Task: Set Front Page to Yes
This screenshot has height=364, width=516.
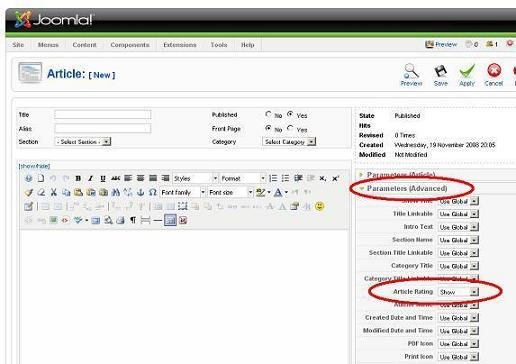Action: pos(290,128)
